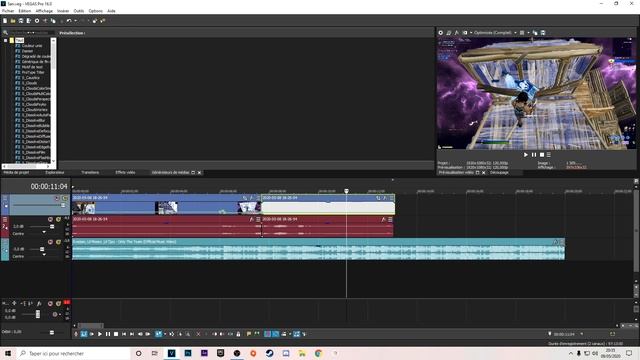Create a new project from the toolbar
The image size is (640, 360).
5,20
